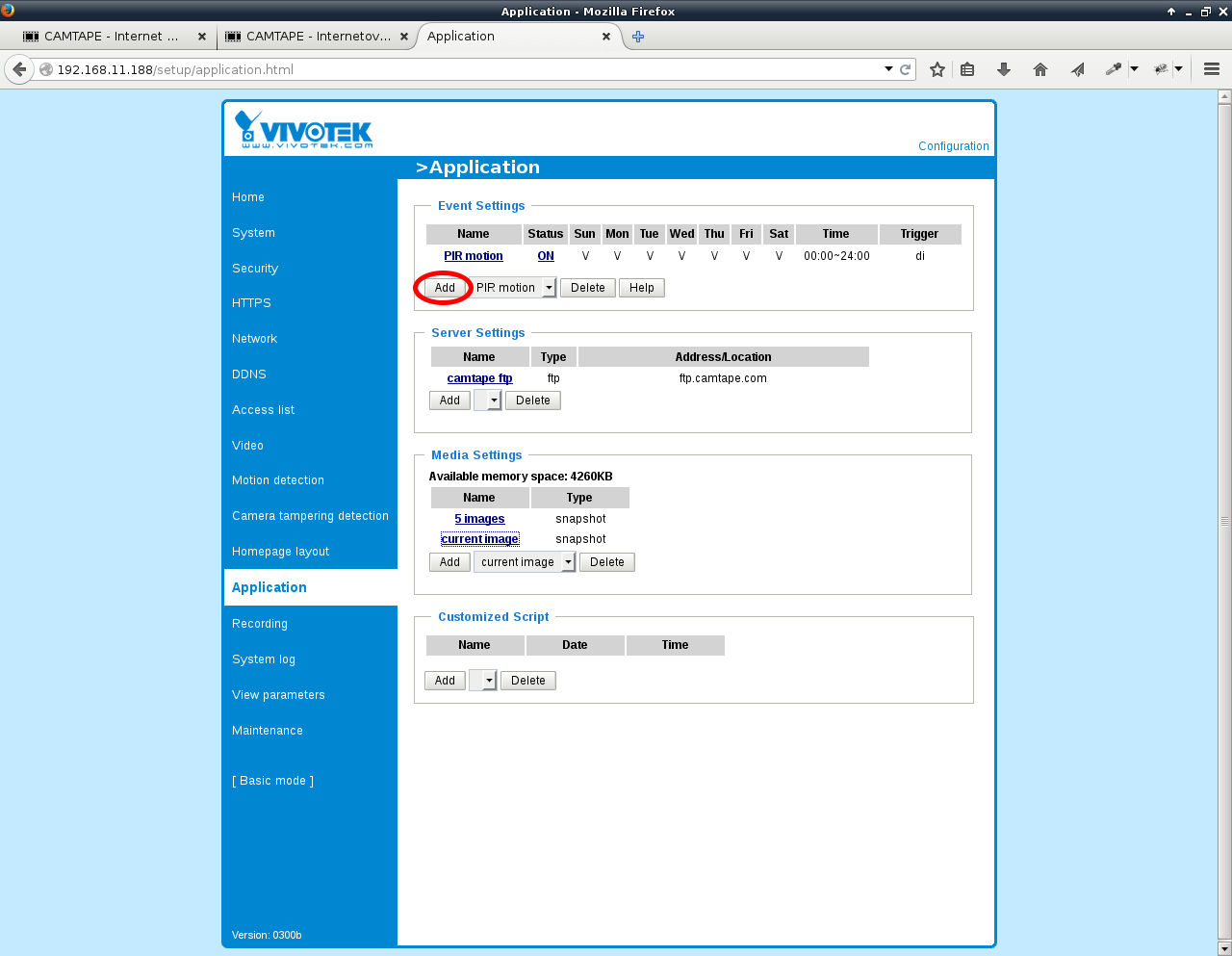Viewport: 1232px width, 956px height.
Task: Open the Configuration link
Action: pos(953,146)
